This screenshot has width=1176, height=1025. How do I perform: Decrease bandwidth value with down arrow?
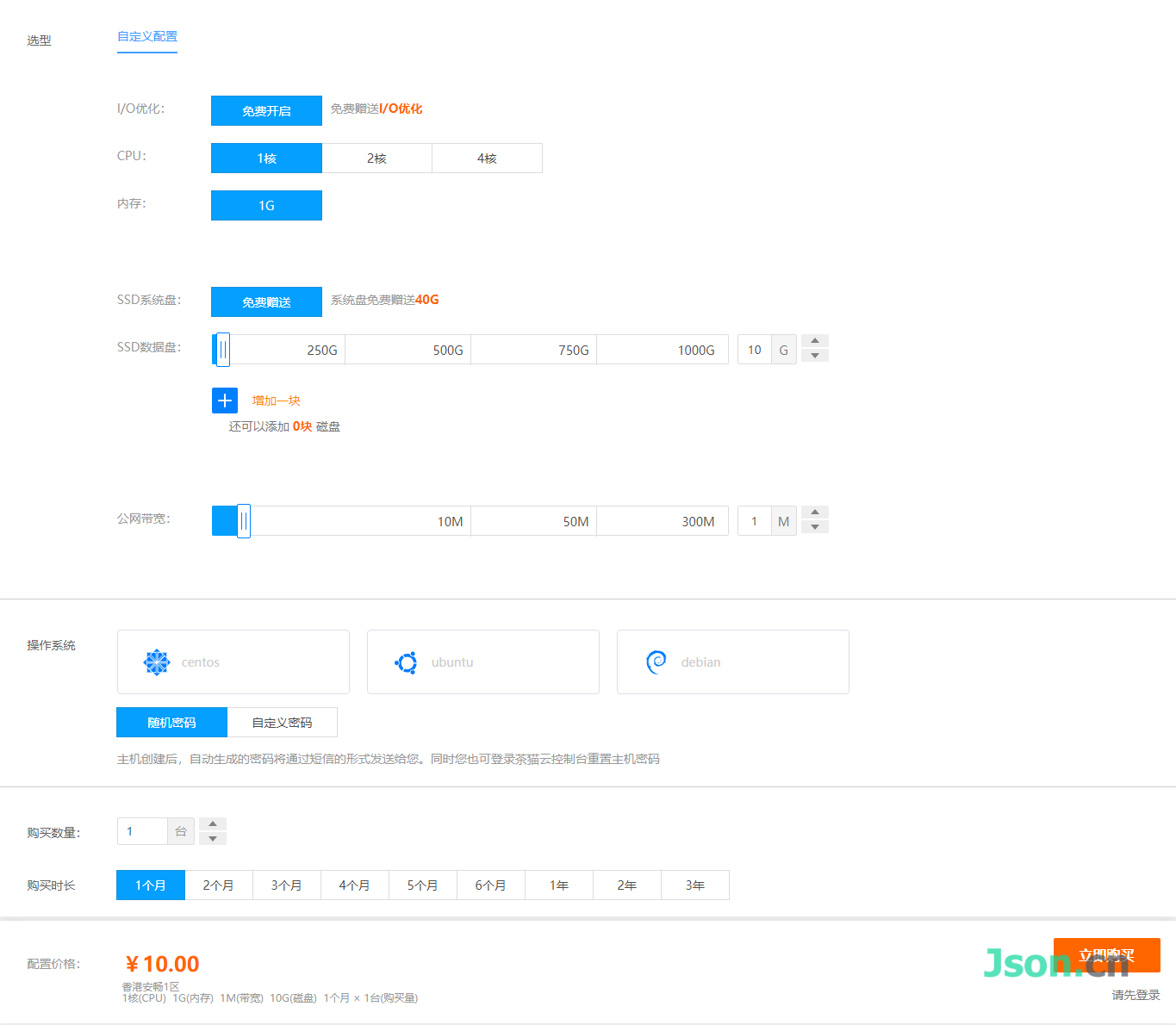tap(815, 527)
